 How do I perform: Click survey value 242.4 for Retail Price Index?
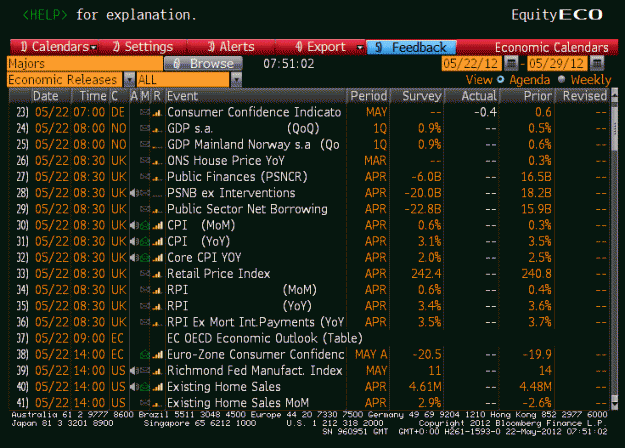click(x=426, y=274)
